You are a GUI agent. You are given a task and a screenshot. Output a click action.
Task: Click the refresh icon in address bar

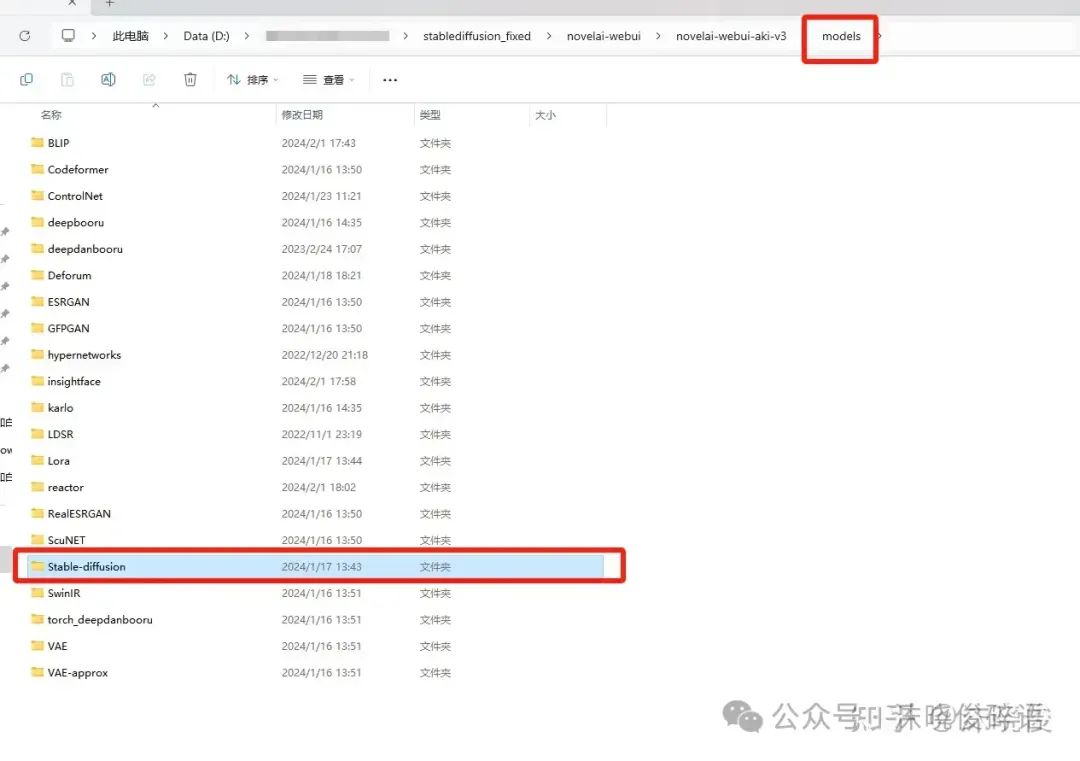pyautogui.click(x=25, y=36)
